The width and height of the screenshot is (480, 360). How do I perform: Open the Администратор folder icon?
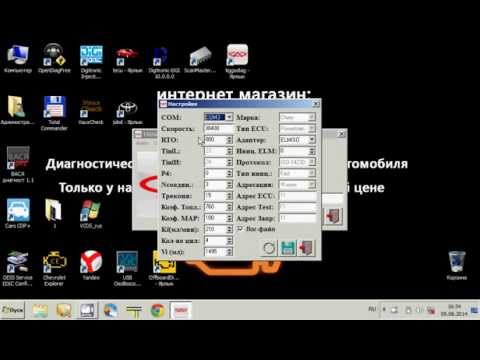(17, 110)
